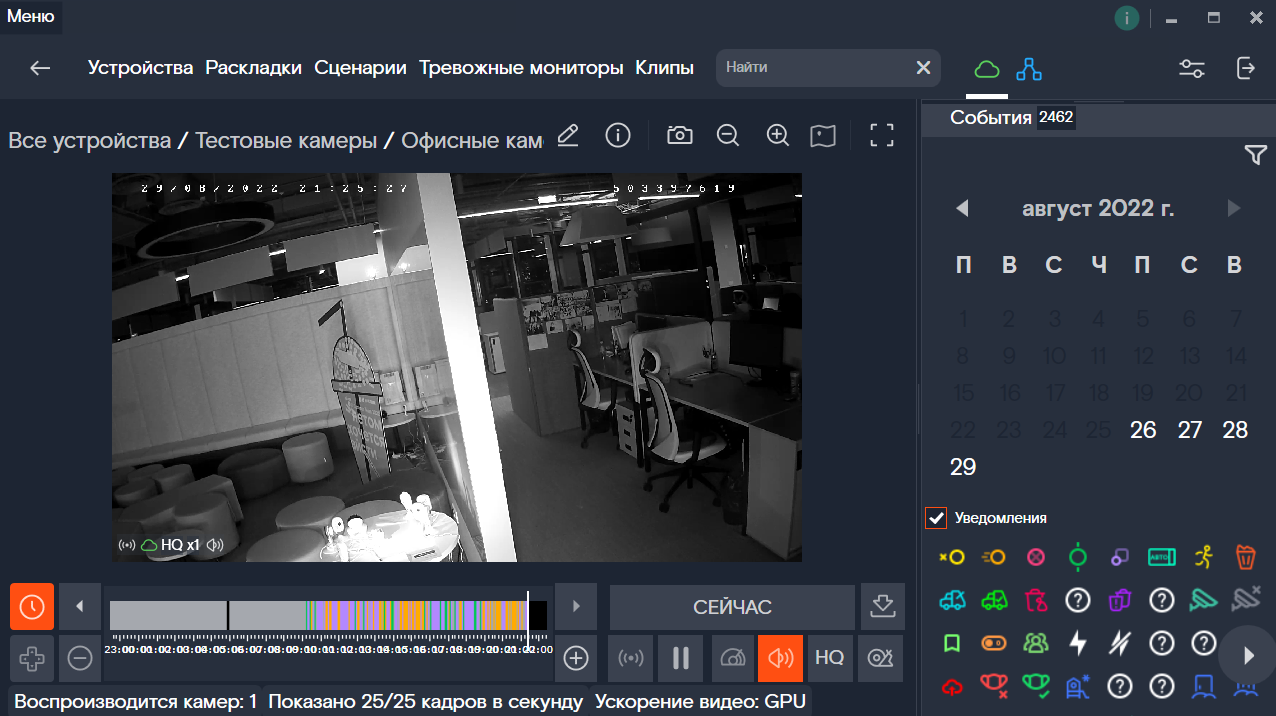Filter by orange switch event icon
Viewport: 1276px width, 716px height.
(x=994, y=642)
